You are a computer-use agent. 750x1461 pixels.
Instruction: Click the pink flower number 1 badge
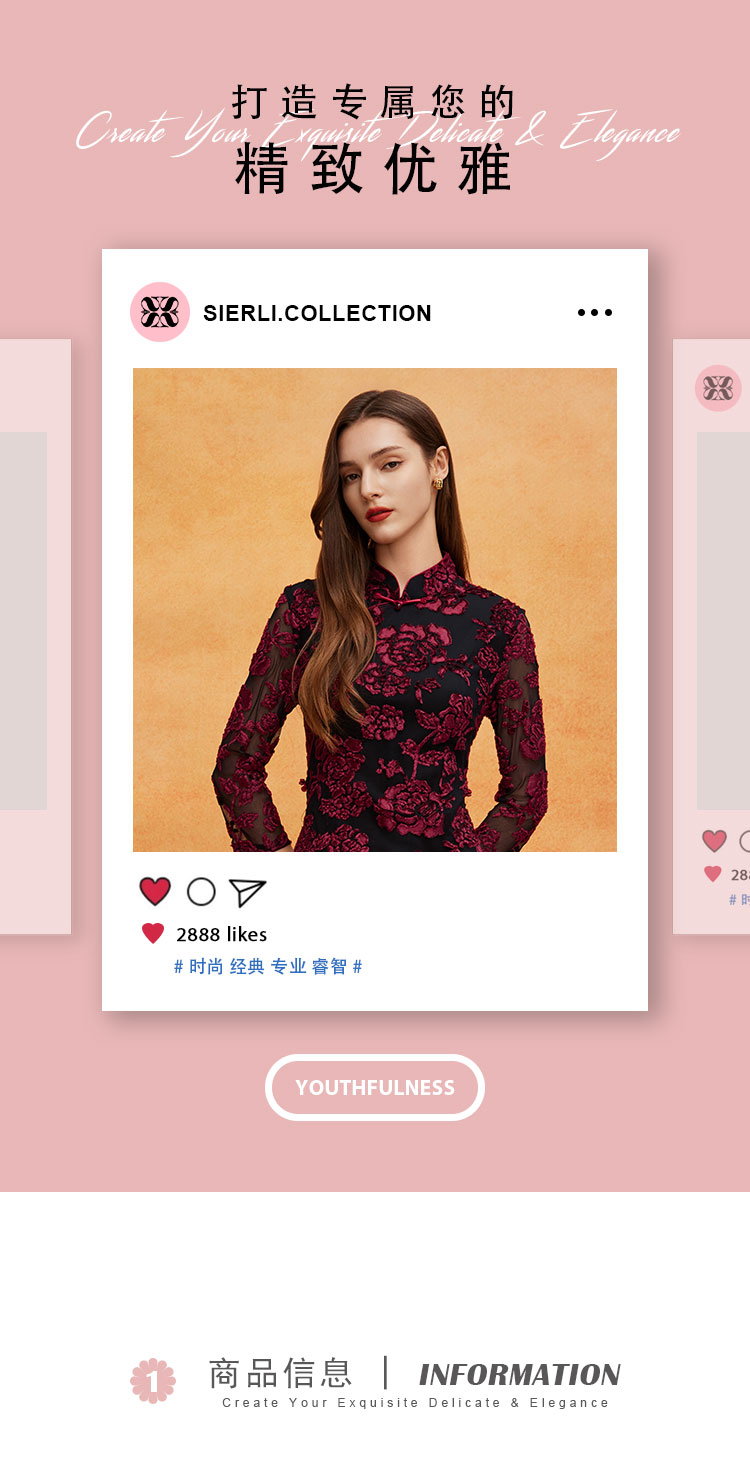(x=153, y=1381)
